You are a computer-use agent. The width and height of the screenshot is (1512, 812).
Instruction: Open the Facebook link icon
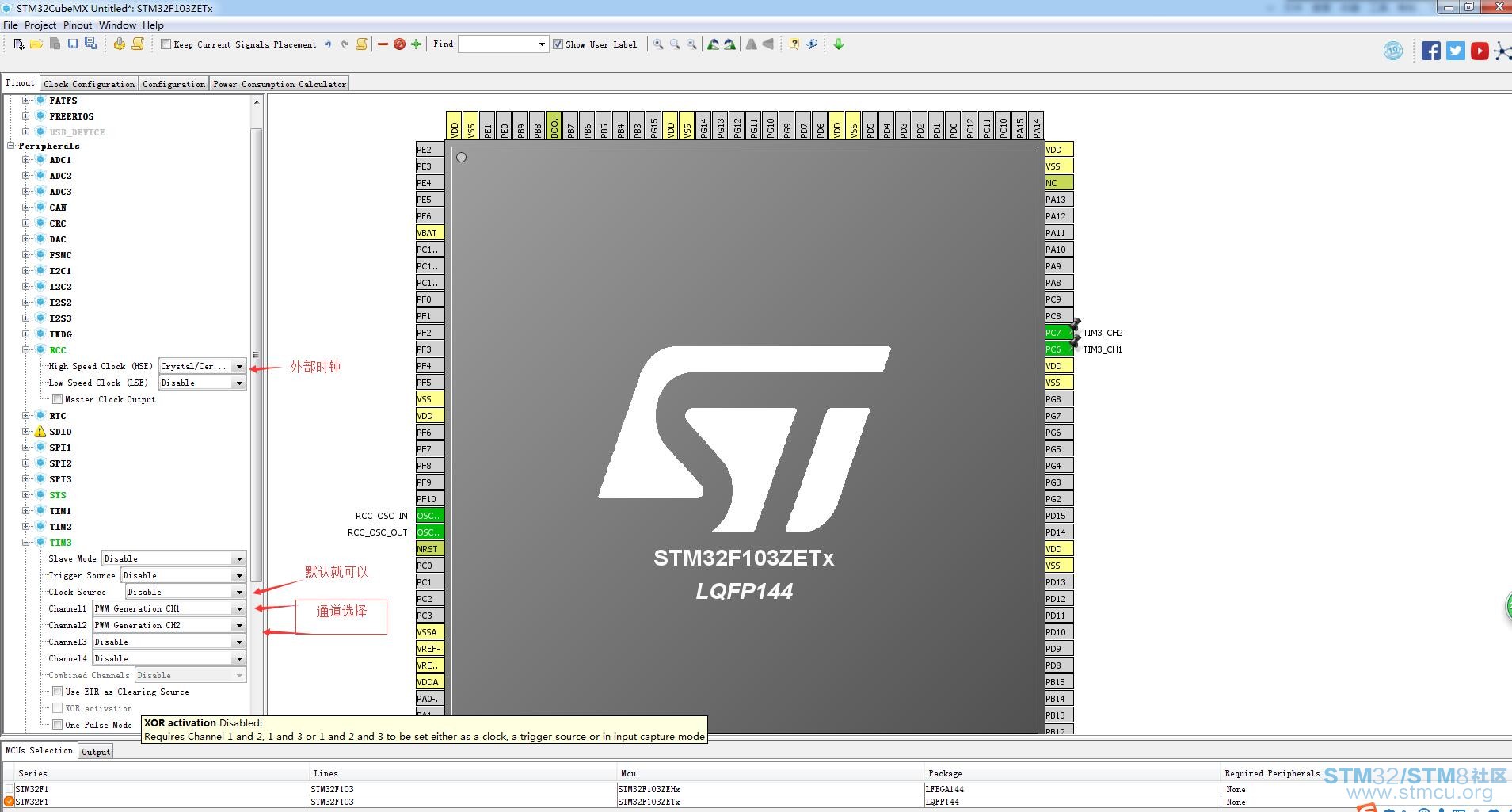[x=1431, y=51]
